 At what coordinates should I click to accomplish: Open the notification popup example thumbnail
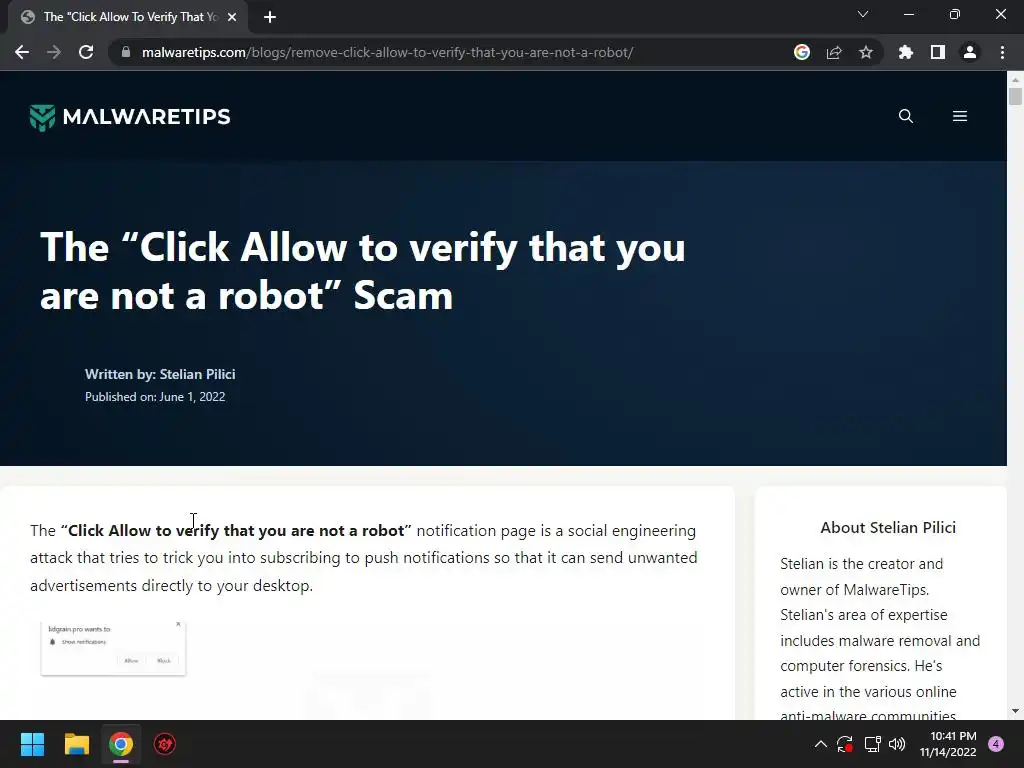click(x=114, y=648)
